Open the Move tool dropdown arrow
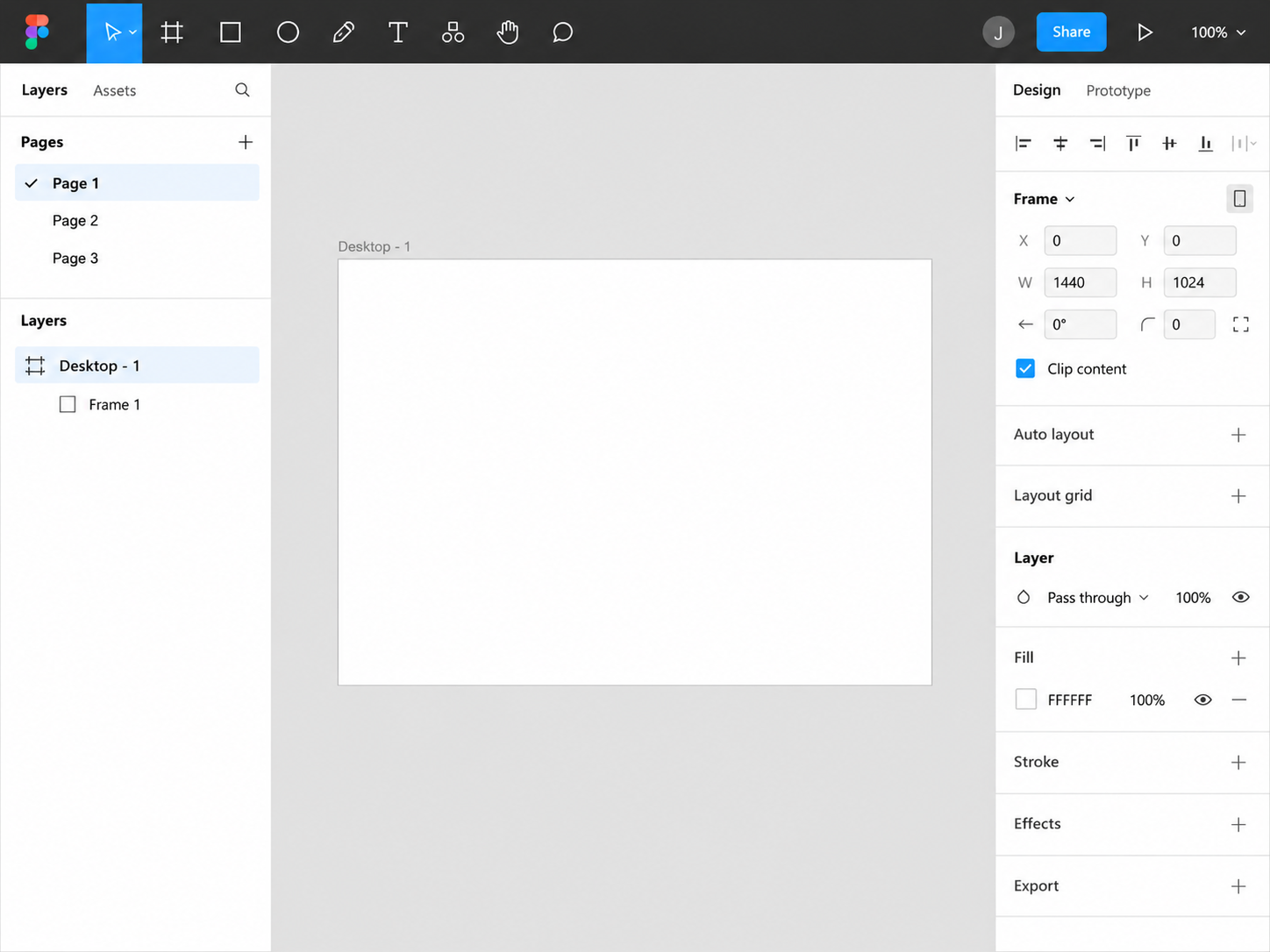 tap(132, 32)
